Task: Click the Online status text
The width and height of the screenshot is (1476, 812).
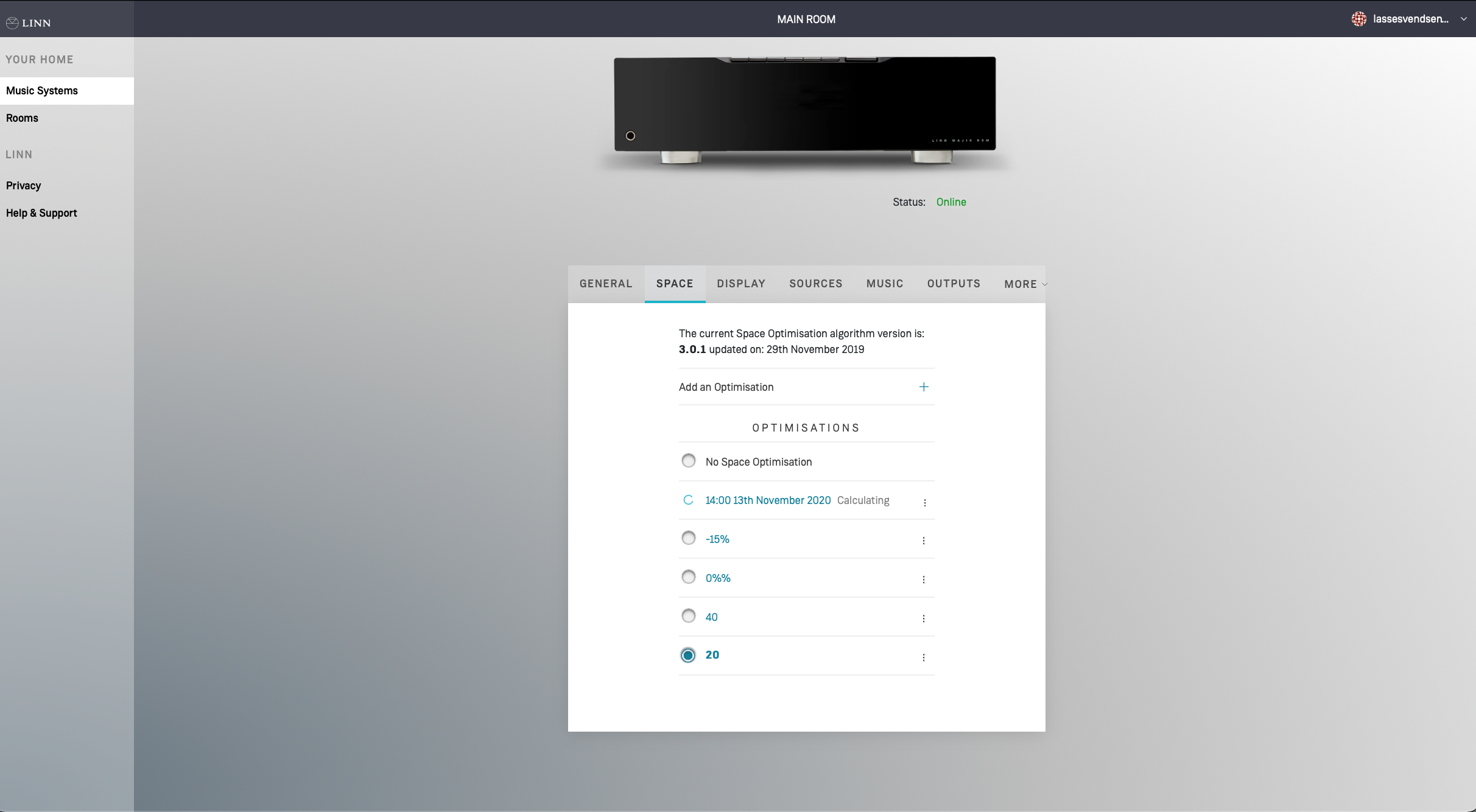Action: [951, 202]
